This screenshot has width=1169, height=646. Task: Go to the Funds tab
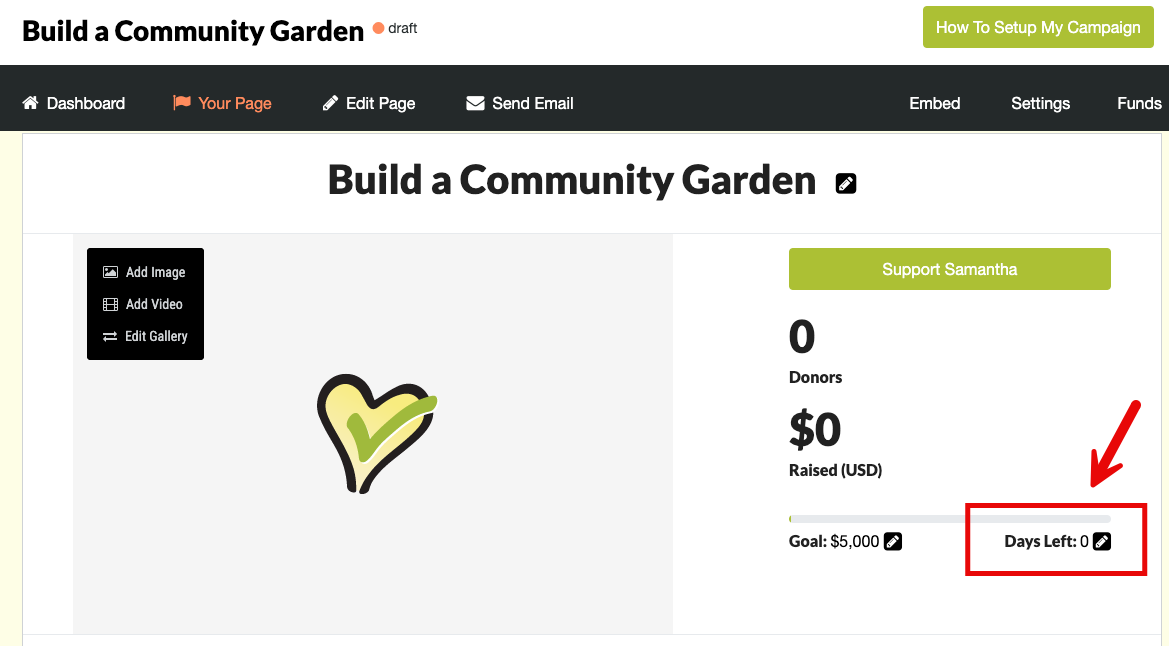click(x=1139, y=104)
